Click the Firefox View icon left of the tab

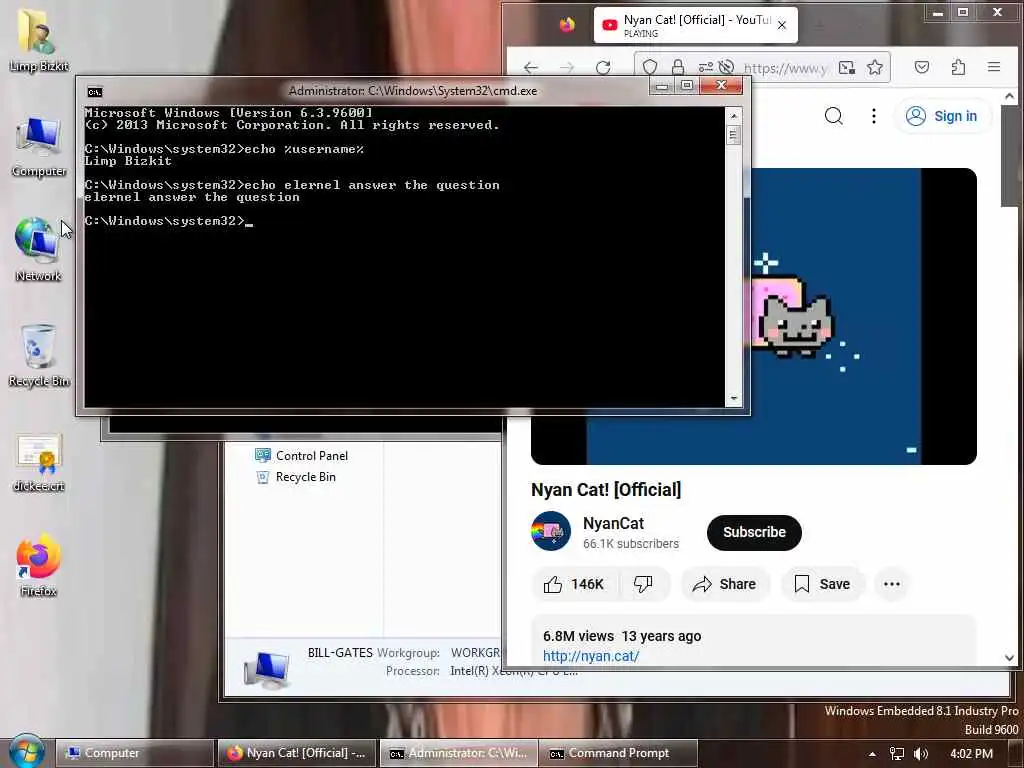point(567,25)
